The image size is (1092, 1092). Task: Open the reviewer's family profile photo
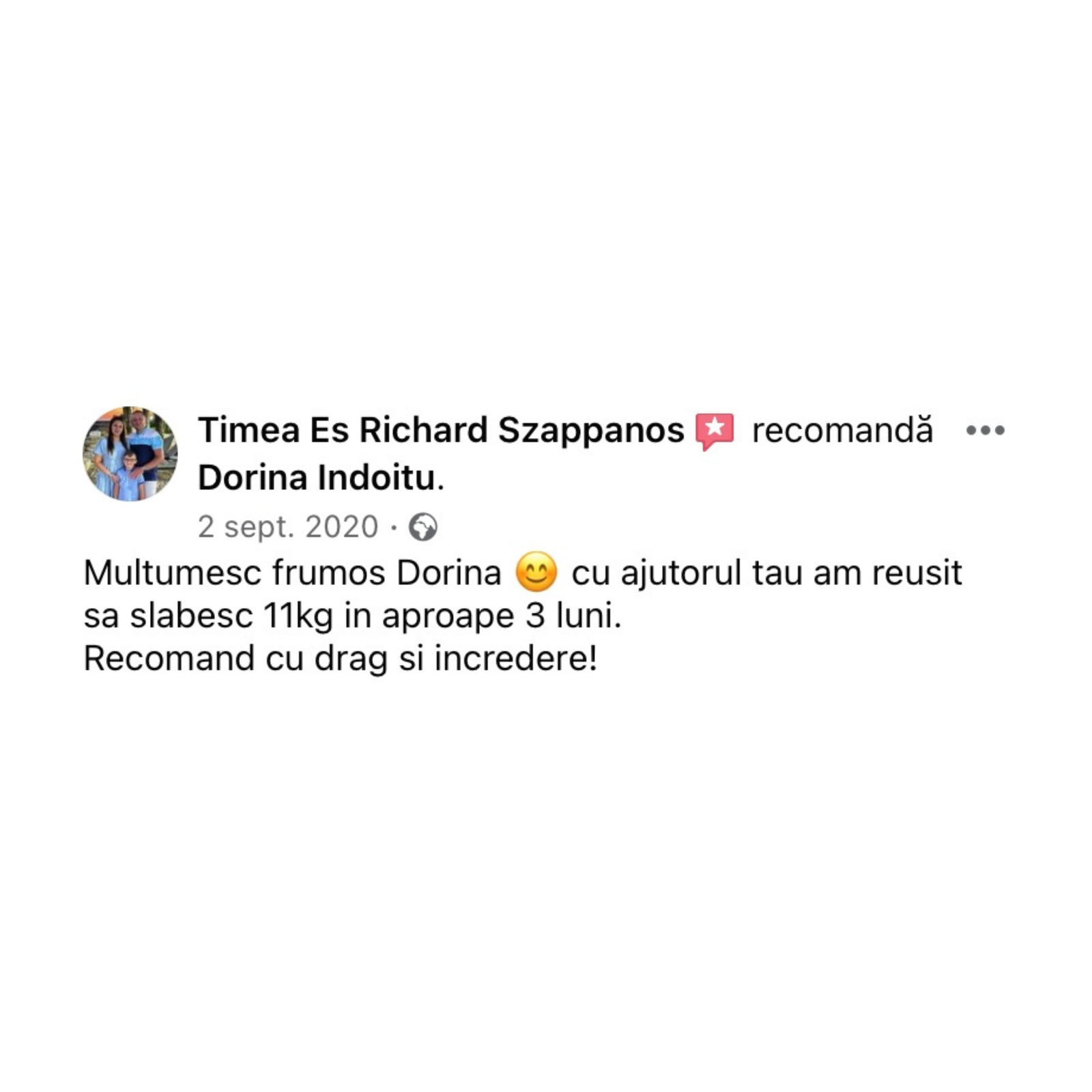130,454
